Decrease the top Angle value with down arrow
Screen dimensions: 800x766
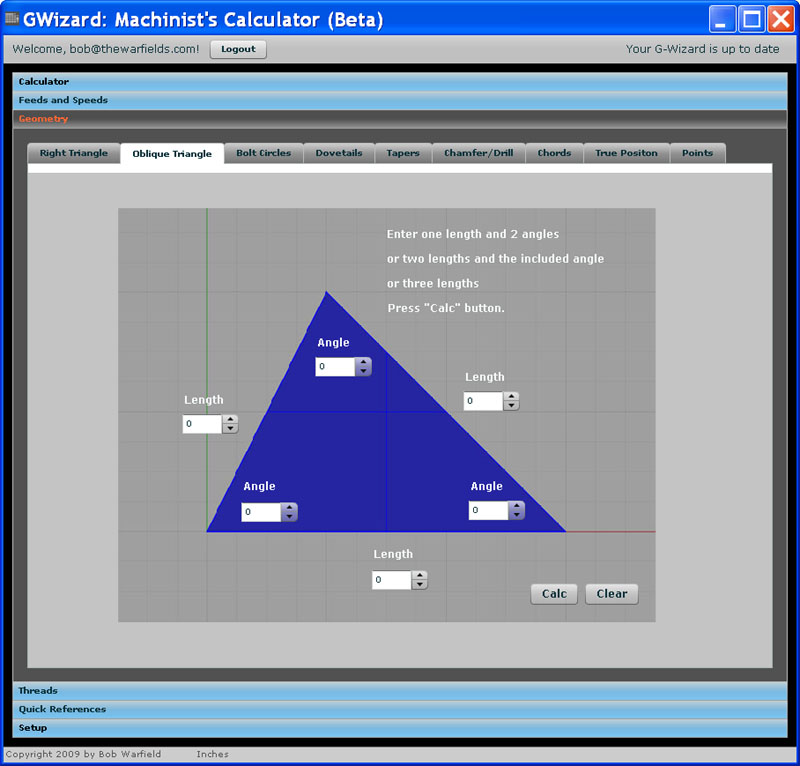(363, 371)
